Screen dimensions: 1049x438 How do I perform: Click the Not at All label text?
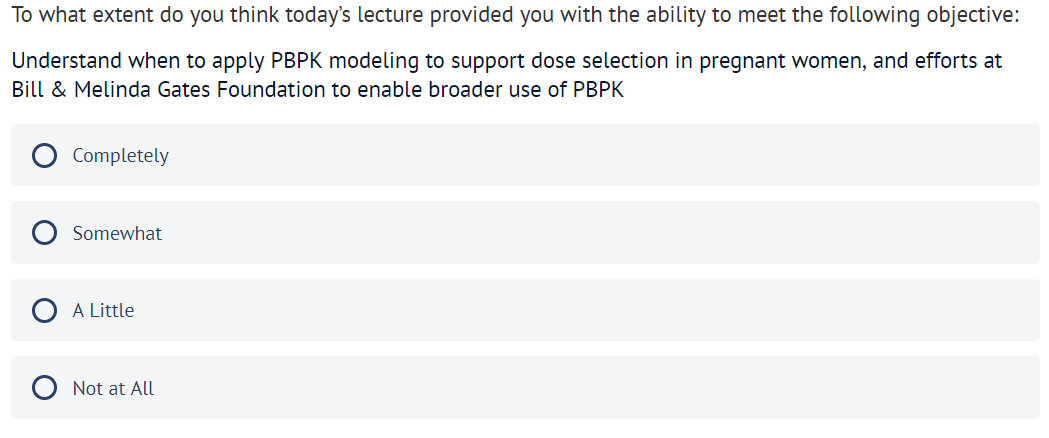pyautogui.click(x=113, y=389)
